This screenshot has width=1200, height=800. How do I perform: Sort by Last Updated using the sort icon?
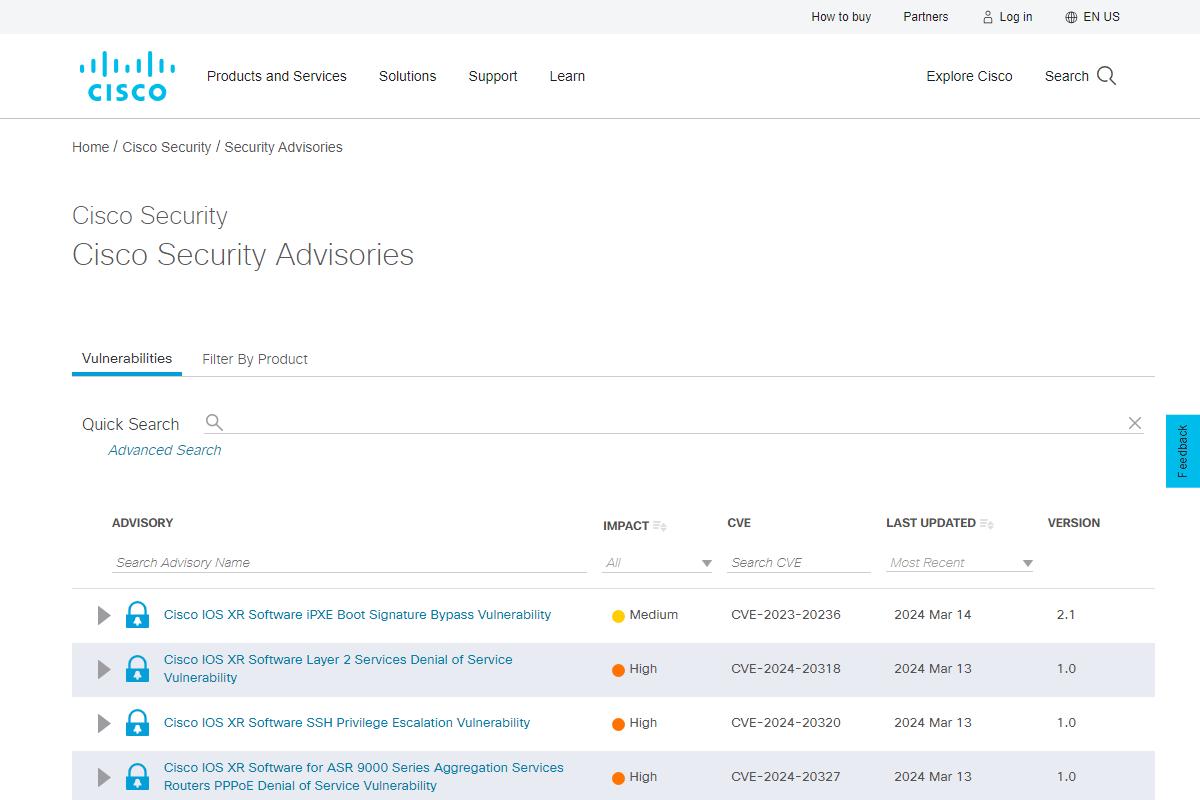pos(987,524)
